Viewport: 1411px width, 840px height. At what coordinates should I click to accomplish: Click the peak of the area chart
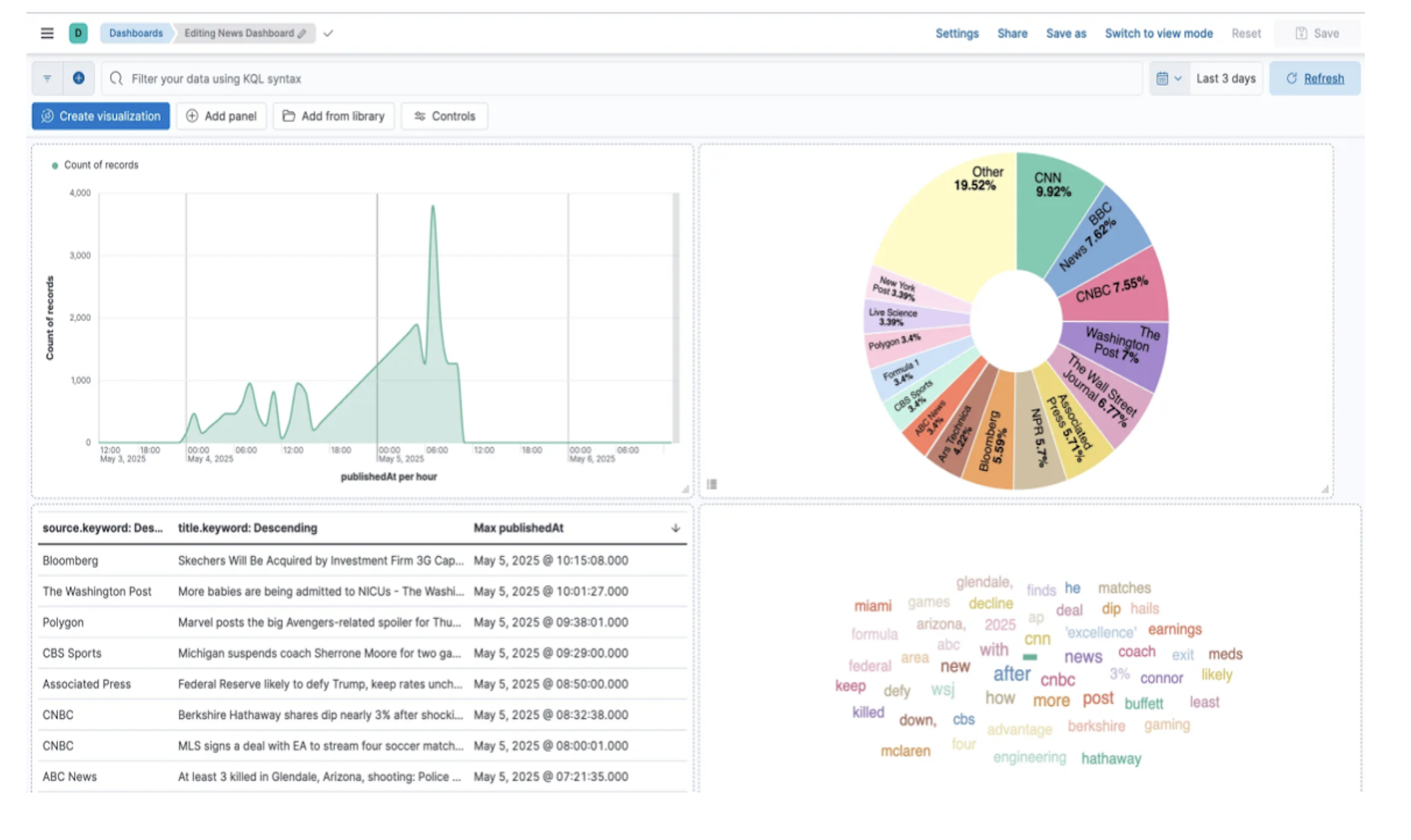pos(433,207)
